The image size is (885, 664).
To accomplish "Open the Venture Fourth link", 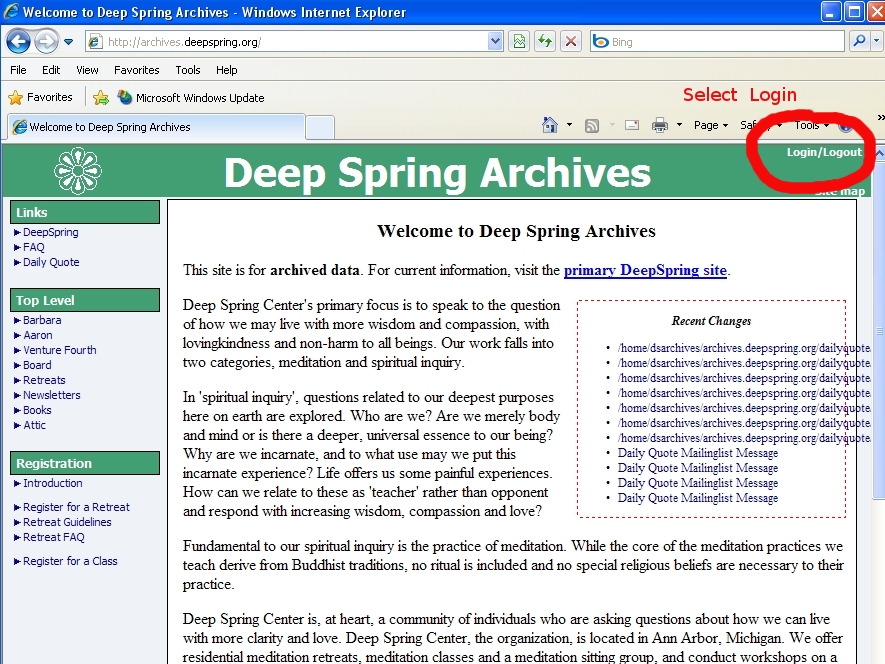I will point(59,350).
